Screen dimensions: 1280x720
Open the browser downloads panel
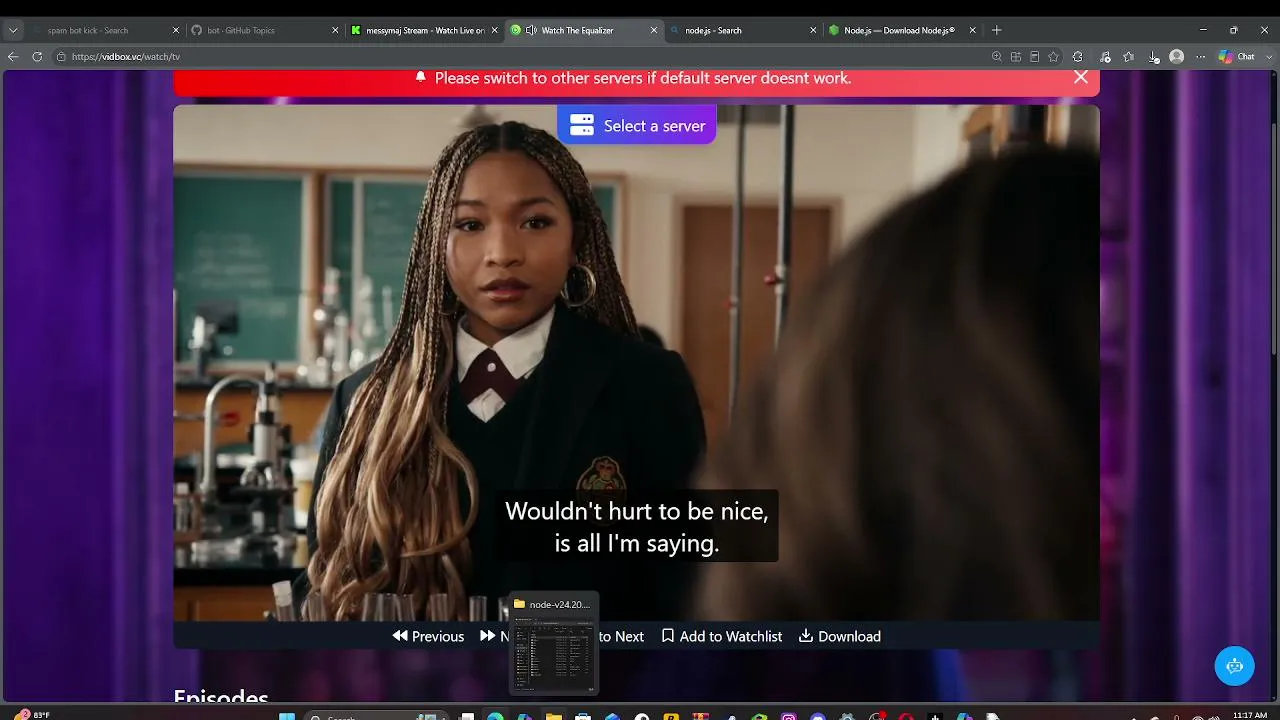[x=1154, y=57]
